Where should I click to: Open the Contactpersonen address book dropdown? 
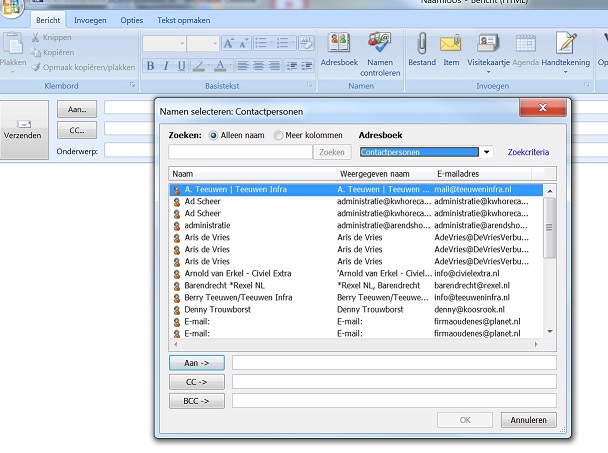pyautogui.click(x=486, y=152)
